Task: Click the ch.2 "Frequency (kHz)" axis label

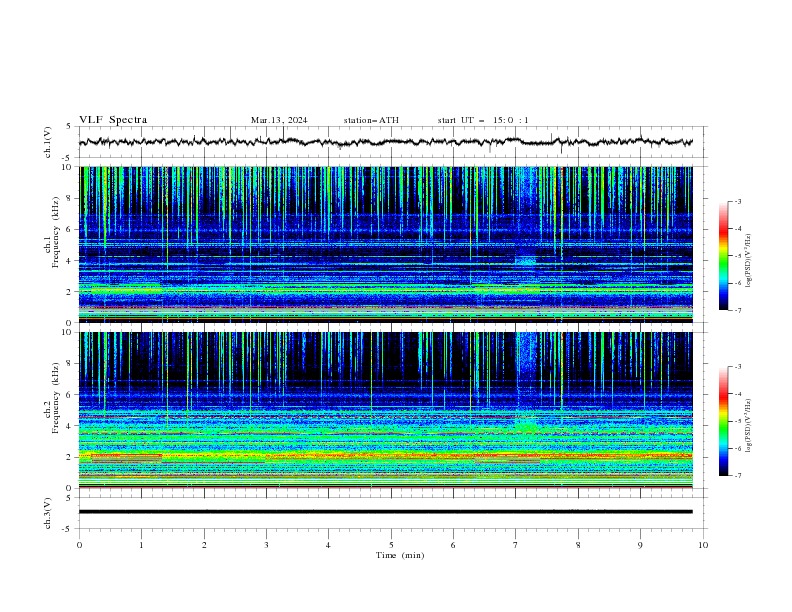Action: [x=55, y=398]
